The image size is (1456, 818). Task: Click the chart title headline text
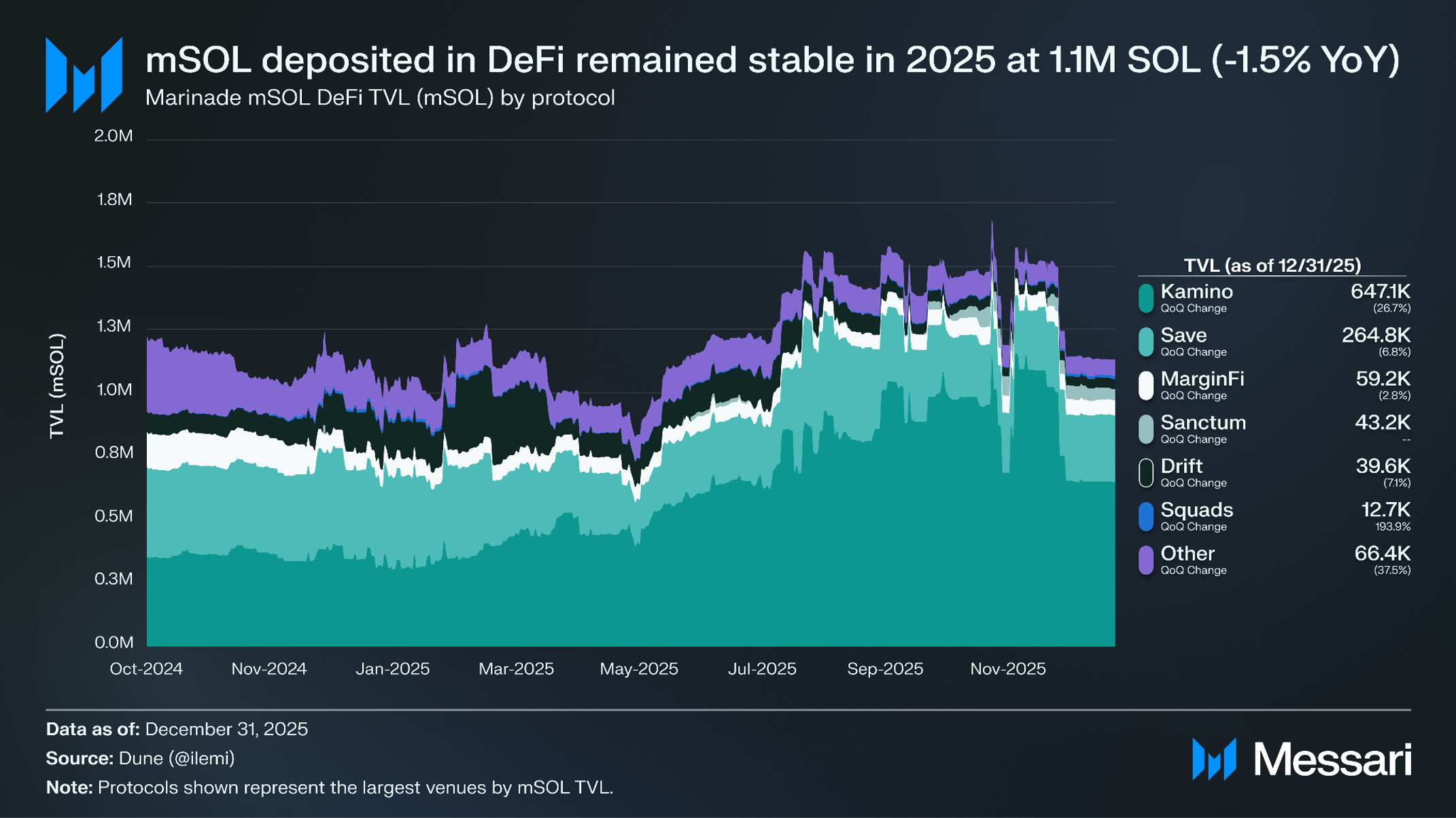(772, 60)
